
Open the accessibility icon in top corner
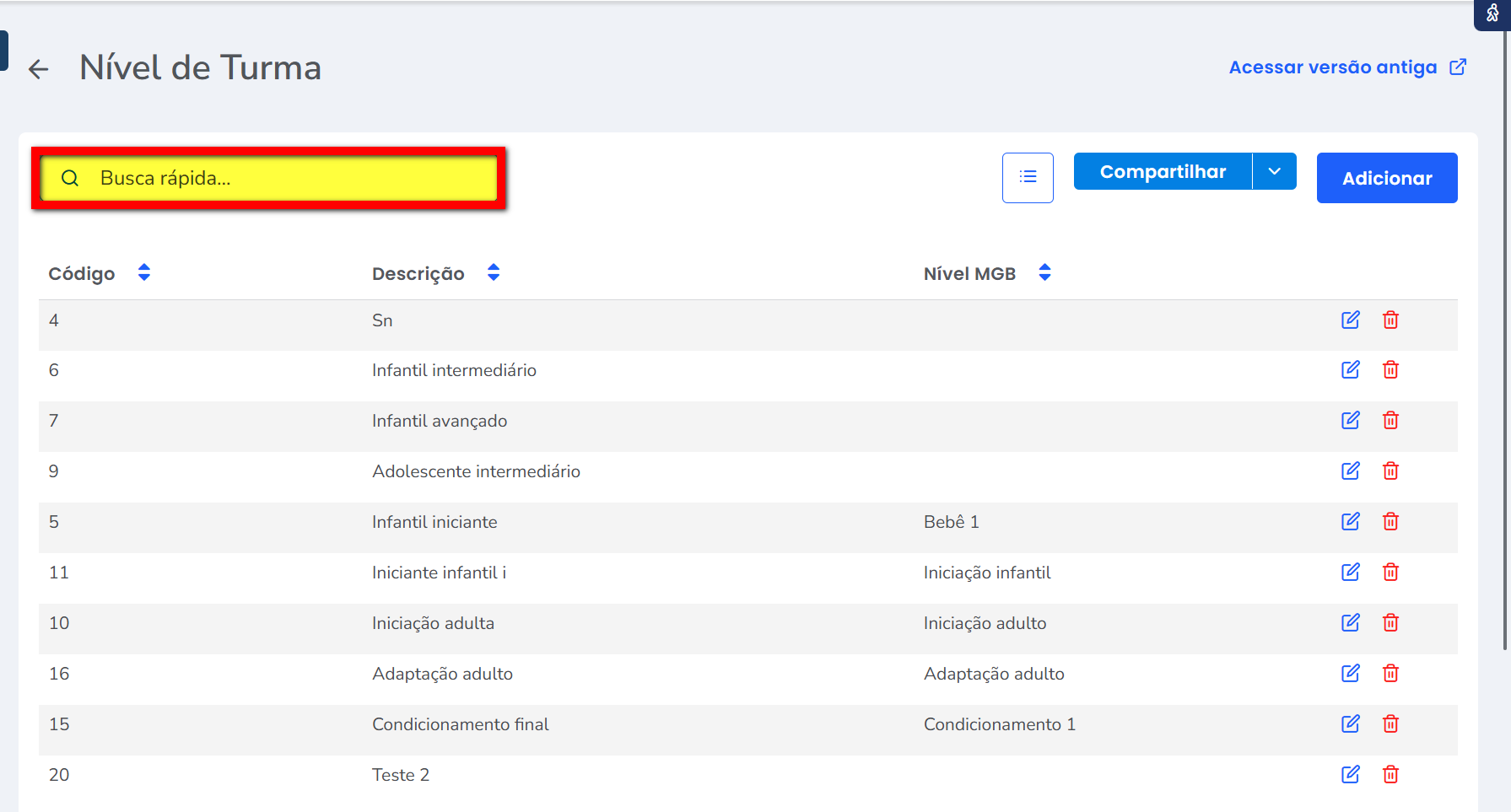(1492, 13)
